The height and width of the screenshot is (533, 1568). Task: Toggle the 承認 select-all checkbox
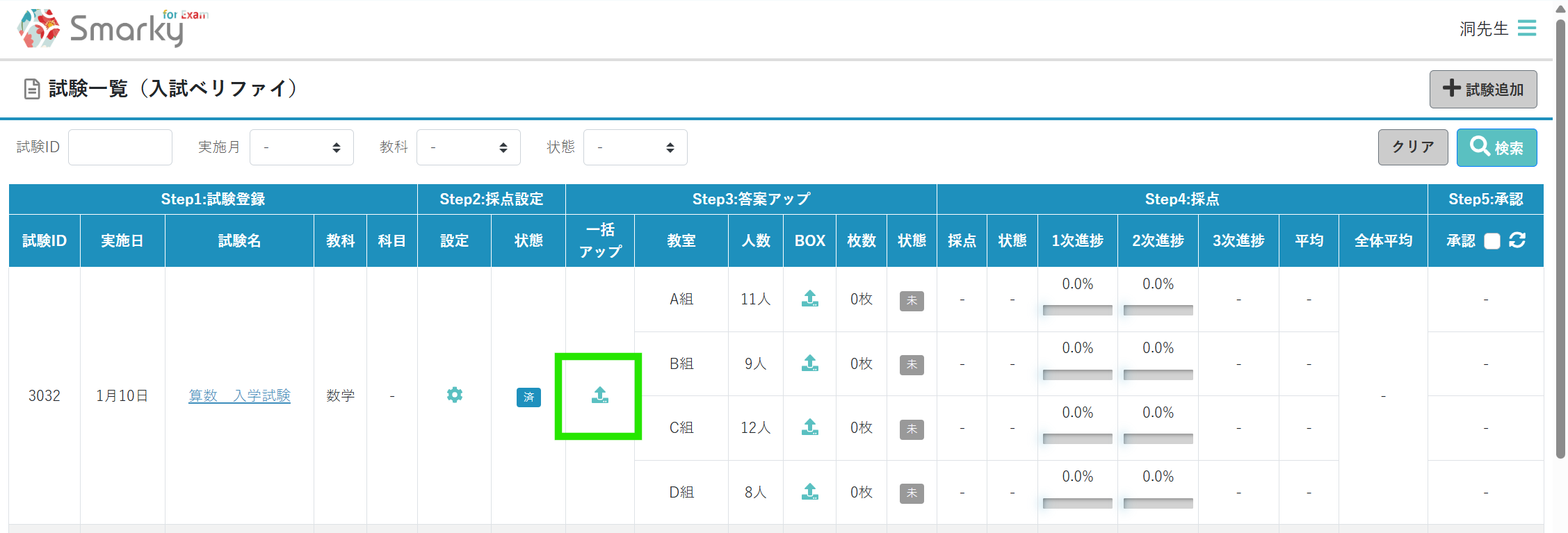[x=1492, y=241]
